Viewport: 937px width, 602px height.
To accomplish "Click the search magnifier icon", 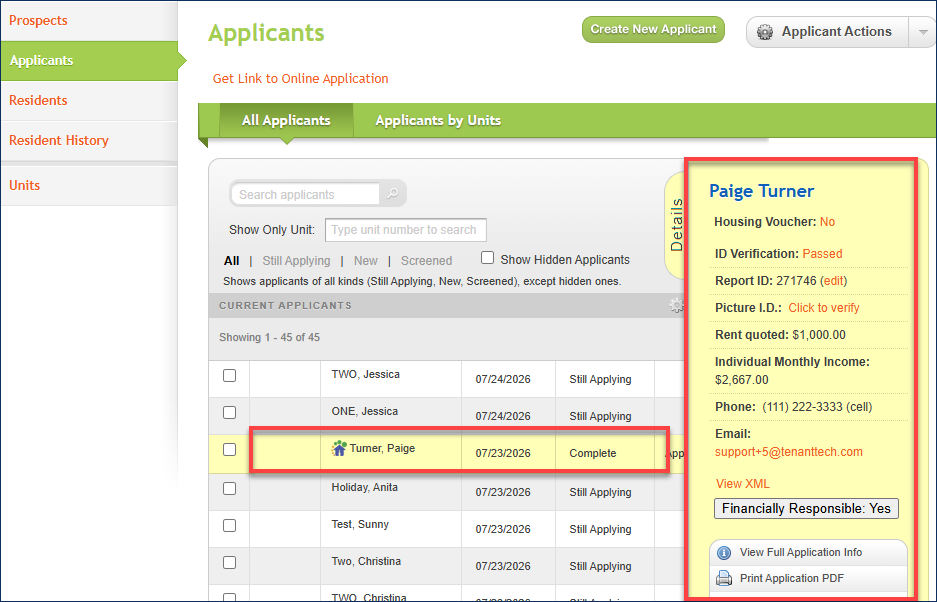I will 393,194.
